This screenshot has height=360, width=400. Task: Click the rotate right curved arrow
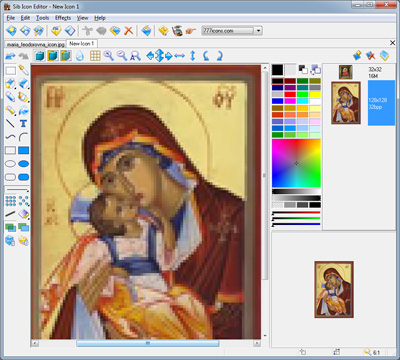[x=219, y=56]
